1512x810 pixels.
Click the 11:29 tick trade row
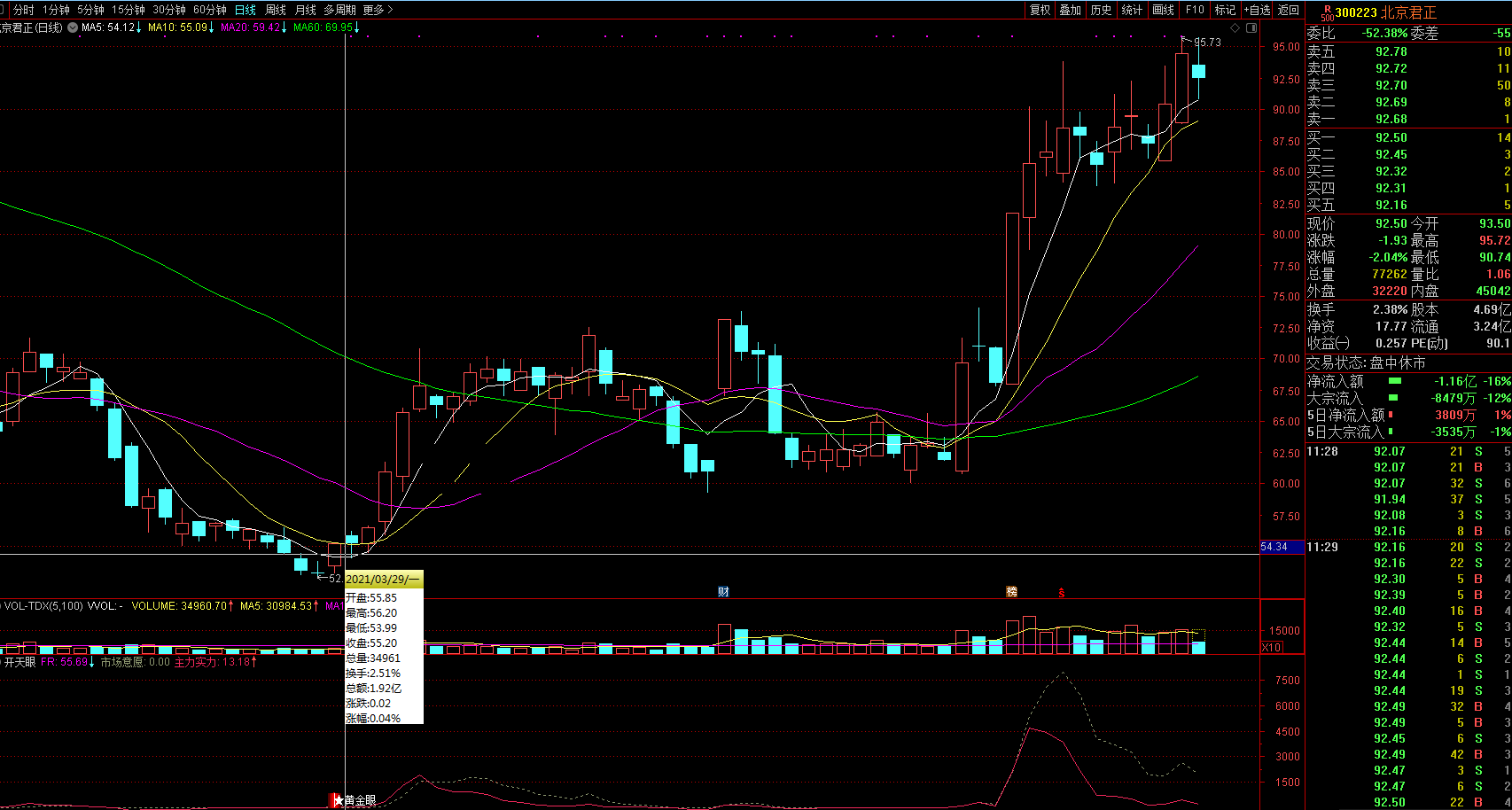pos(1408,547)
